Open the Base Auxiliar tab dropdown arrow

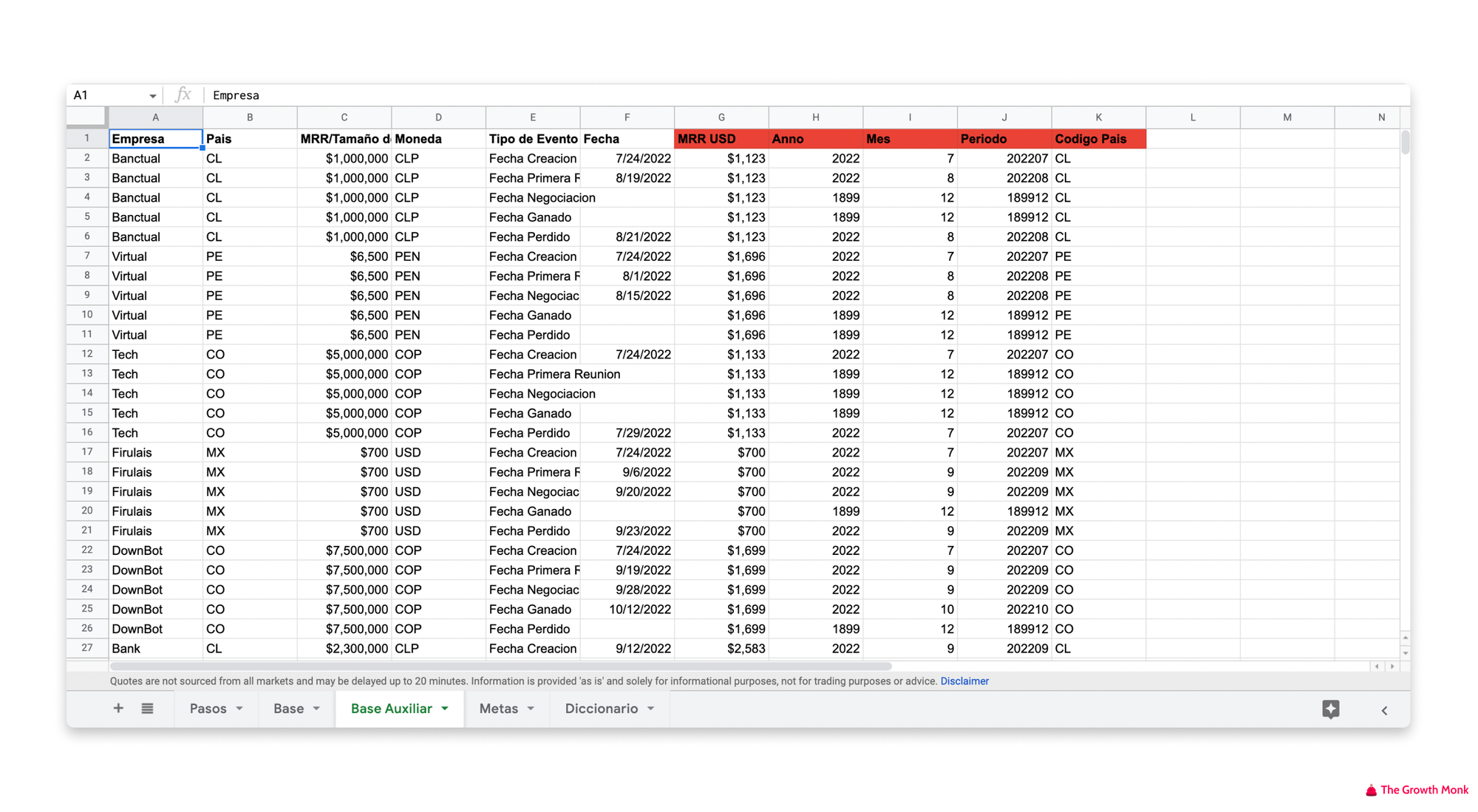pos(445,709)
